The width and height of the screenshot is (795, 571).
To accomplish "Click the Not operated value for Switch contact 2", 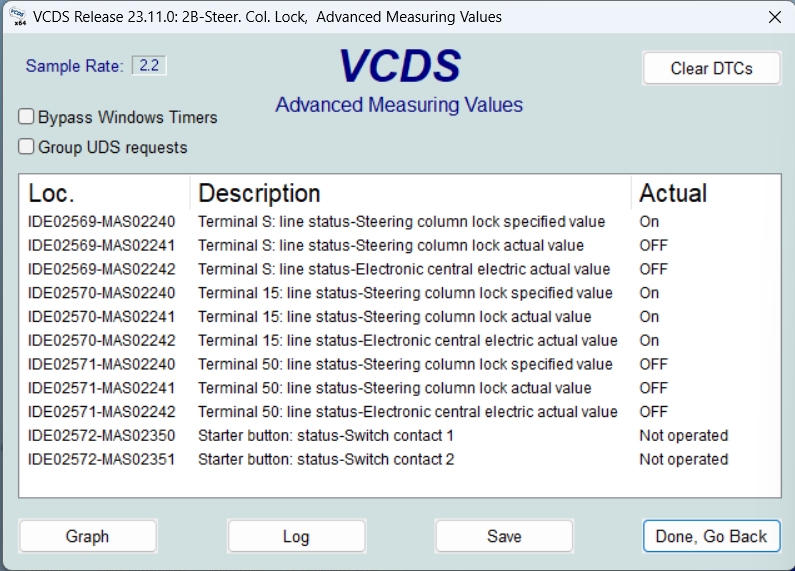I will pyautogui.click(x=683, y=460).
